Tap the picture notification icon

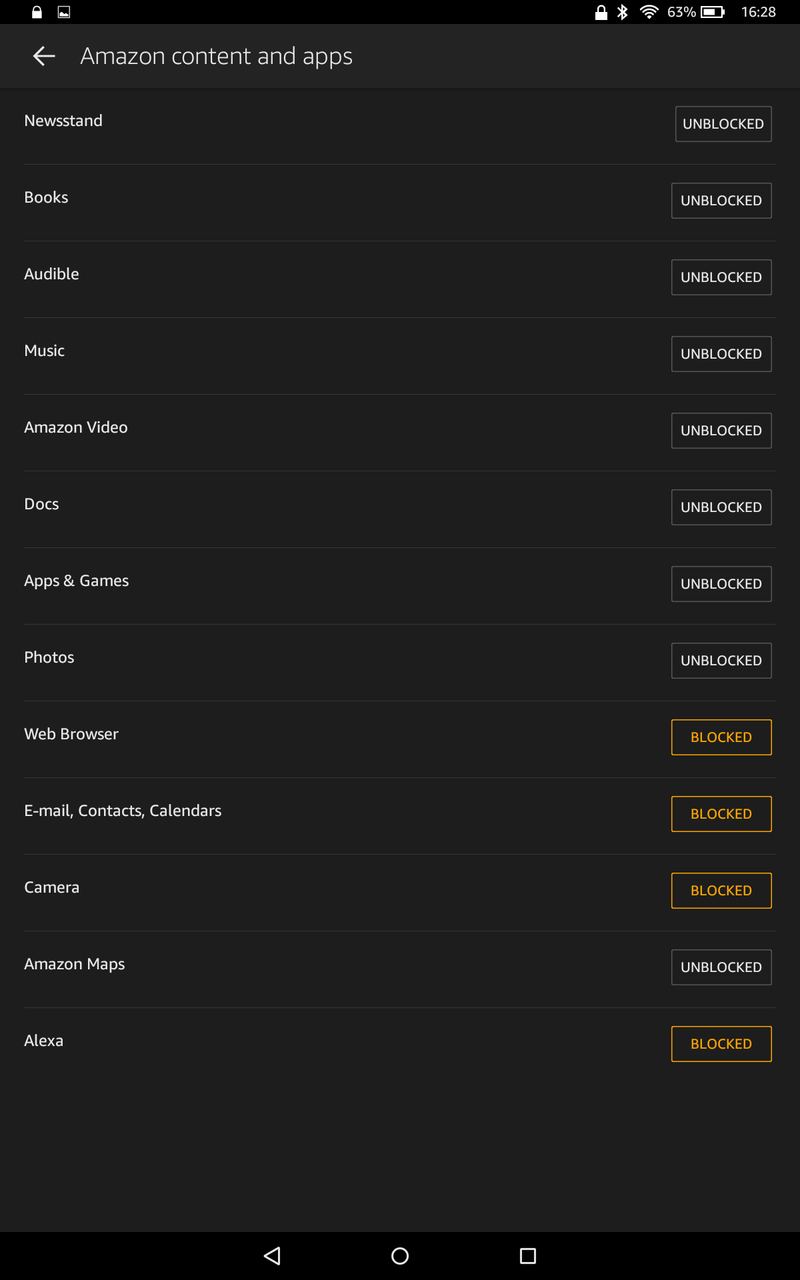64,12
